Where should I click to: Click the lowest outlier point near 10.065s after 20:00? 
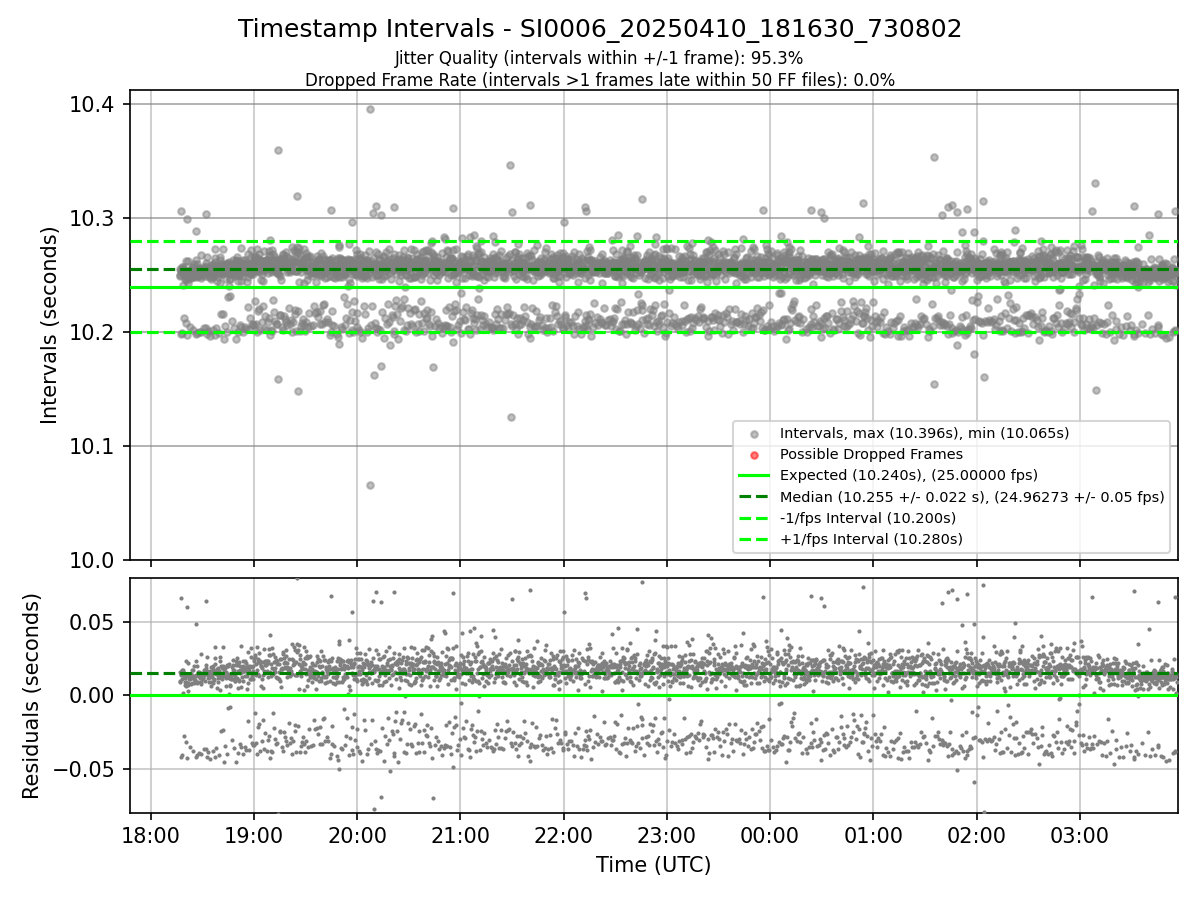[x=370, y=485]
